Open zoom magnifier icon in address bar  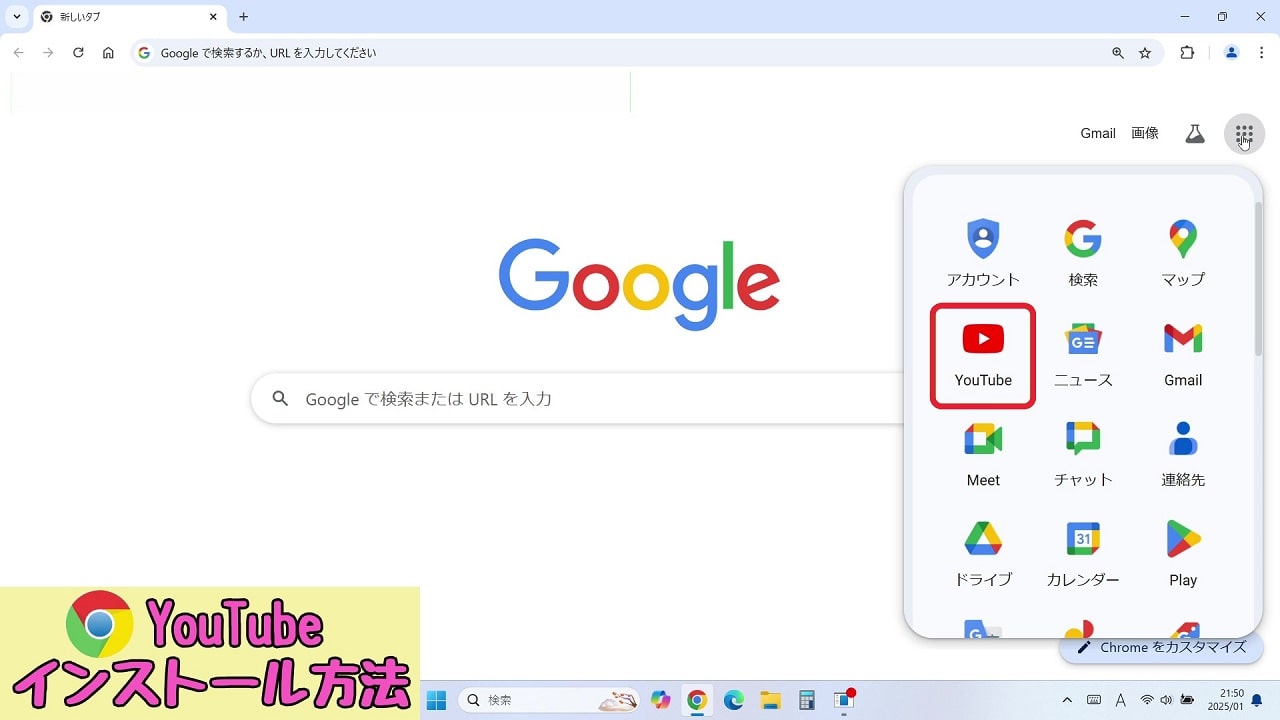coord(1118,53)
